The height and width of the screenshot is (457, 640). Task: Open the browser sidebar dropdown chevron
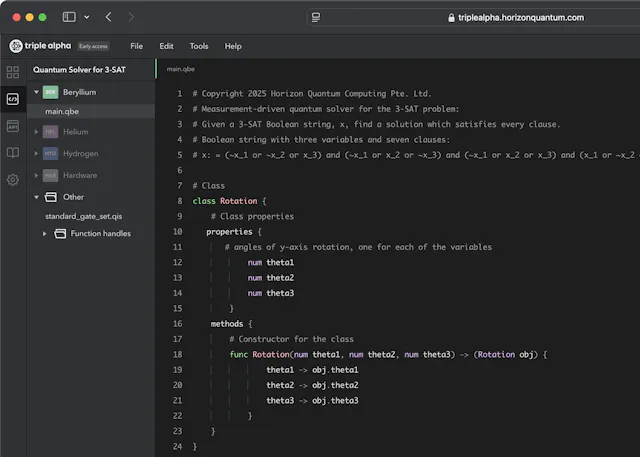click(x=87, y=17)
